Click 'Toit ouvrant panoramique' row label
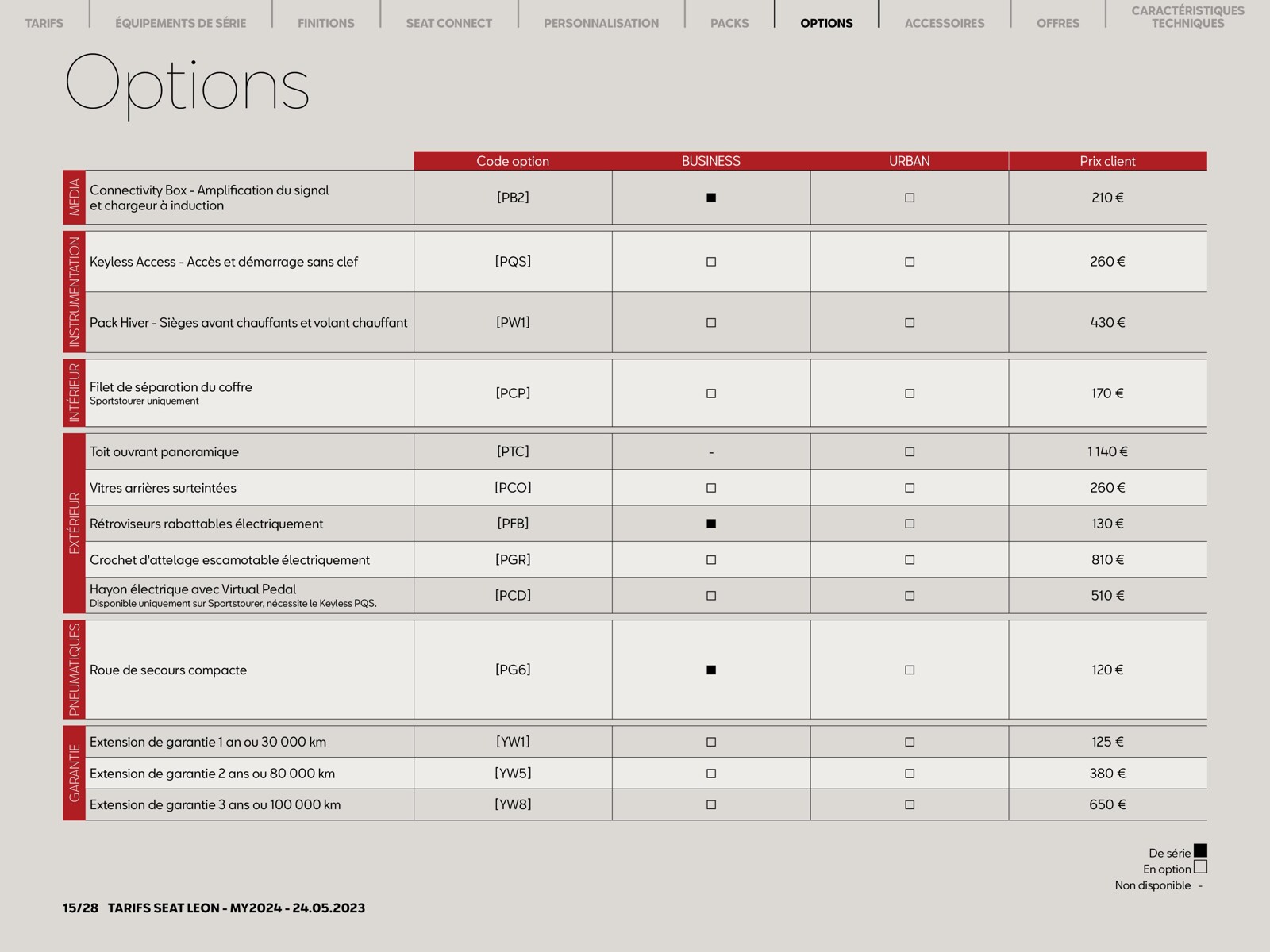The width and height of the screenshot is (1270, 952). pos(164,452)
